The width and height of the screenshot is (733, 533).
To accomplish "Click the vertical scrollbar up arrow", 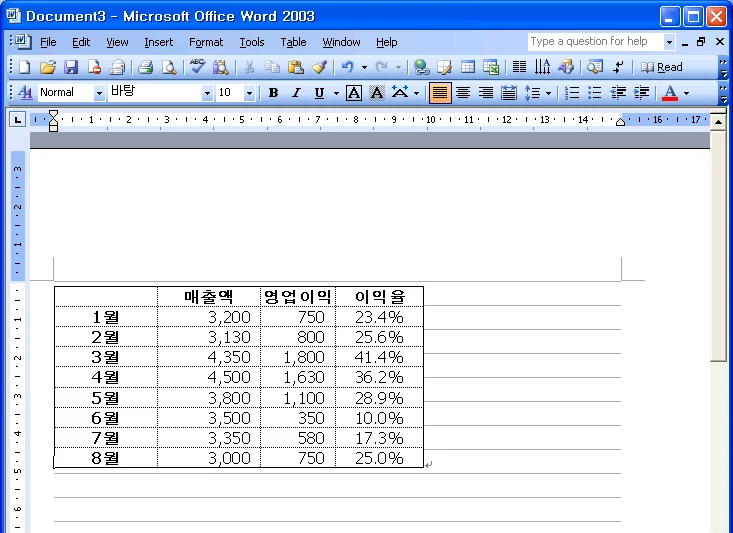I will [718, 122].
